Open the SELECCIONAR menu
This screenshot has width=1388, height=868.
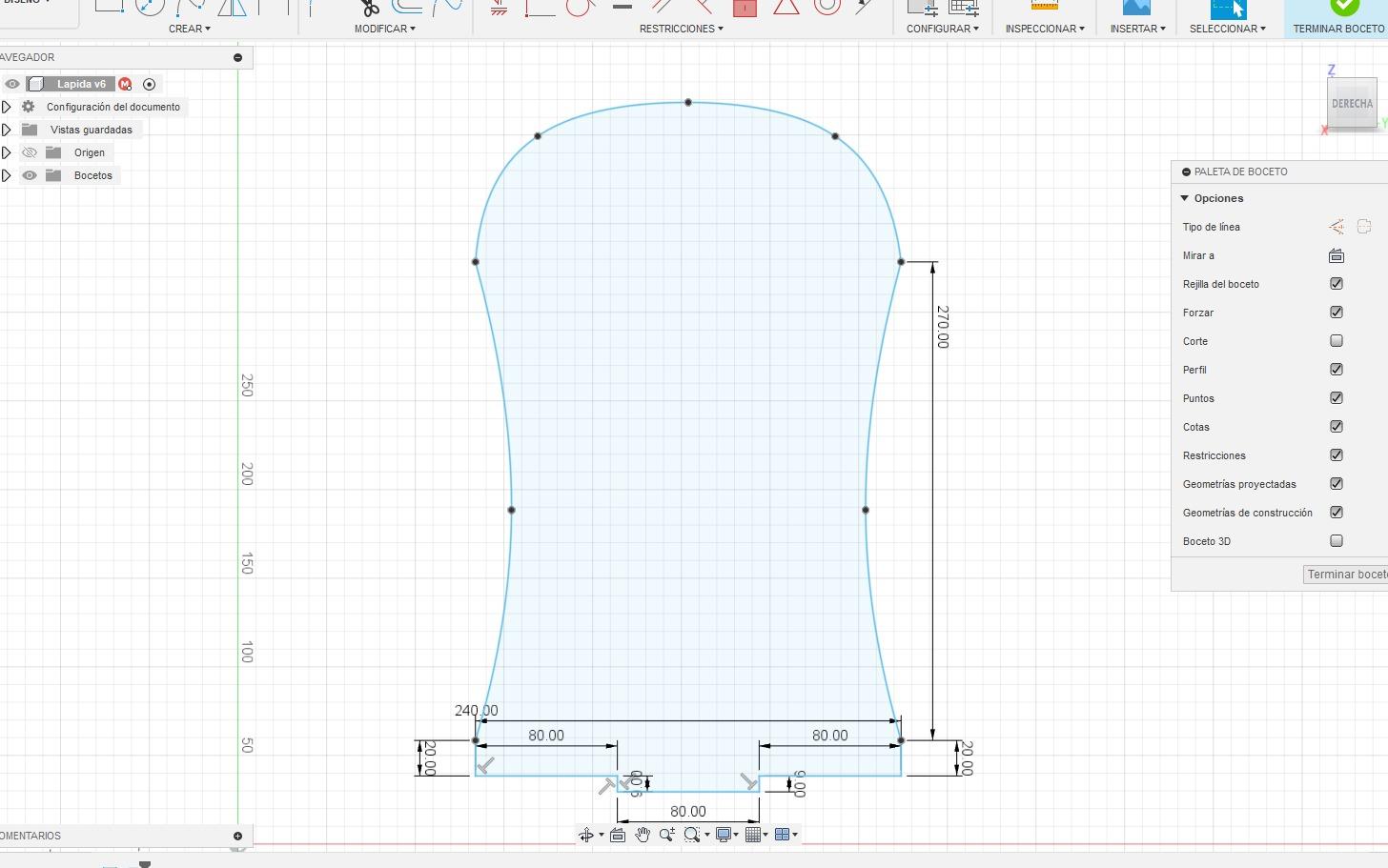tap(1228, 29)
